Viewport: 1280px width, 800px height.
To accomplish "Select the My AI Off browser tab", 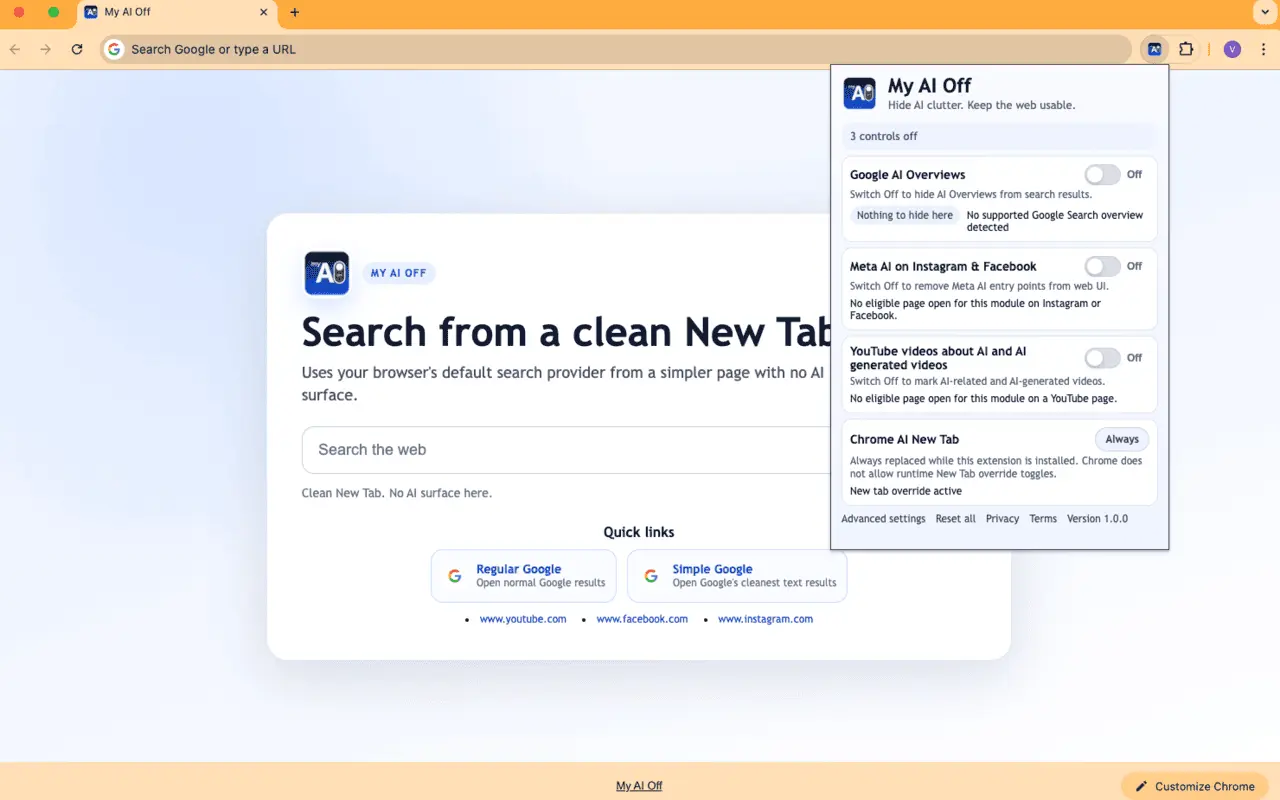I will (x=177, y=13).
